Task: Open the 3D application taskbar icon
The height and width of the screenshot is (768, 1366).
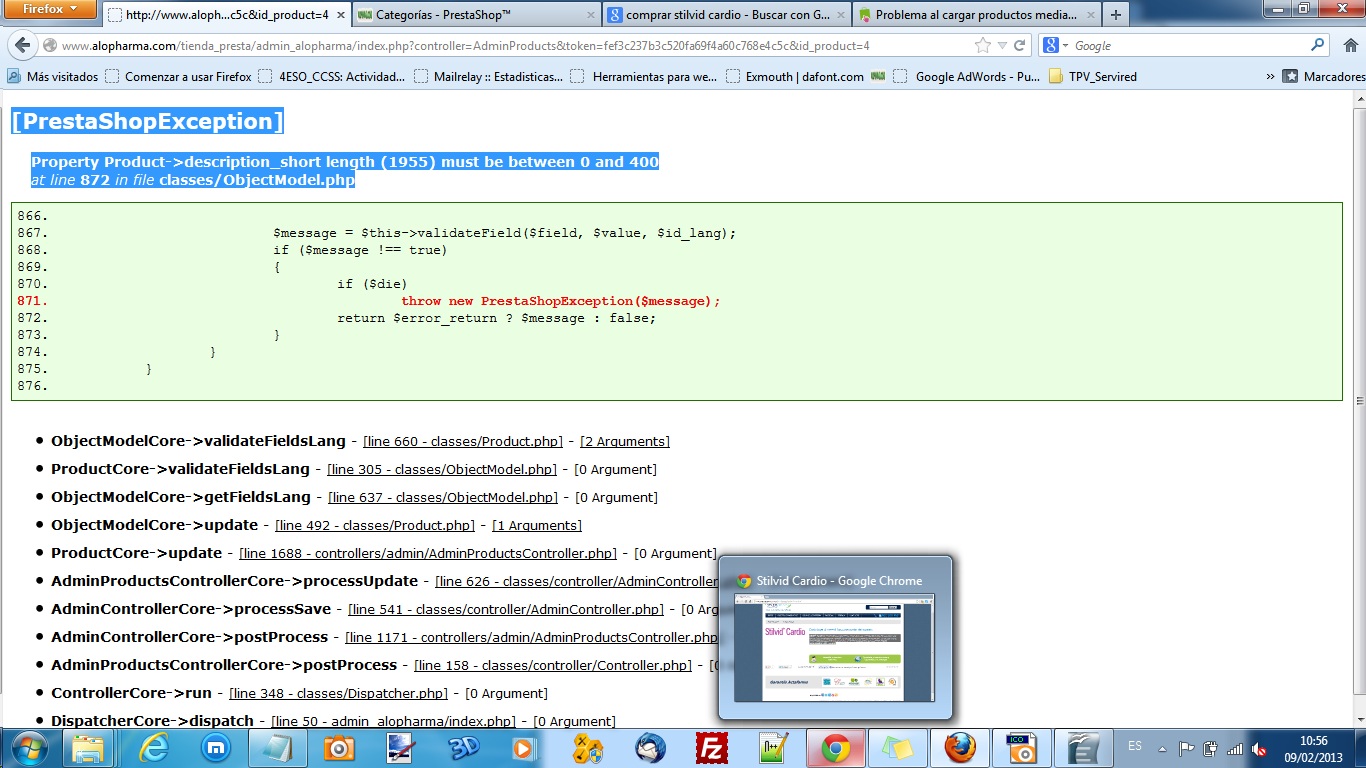Action: [463, 748]
